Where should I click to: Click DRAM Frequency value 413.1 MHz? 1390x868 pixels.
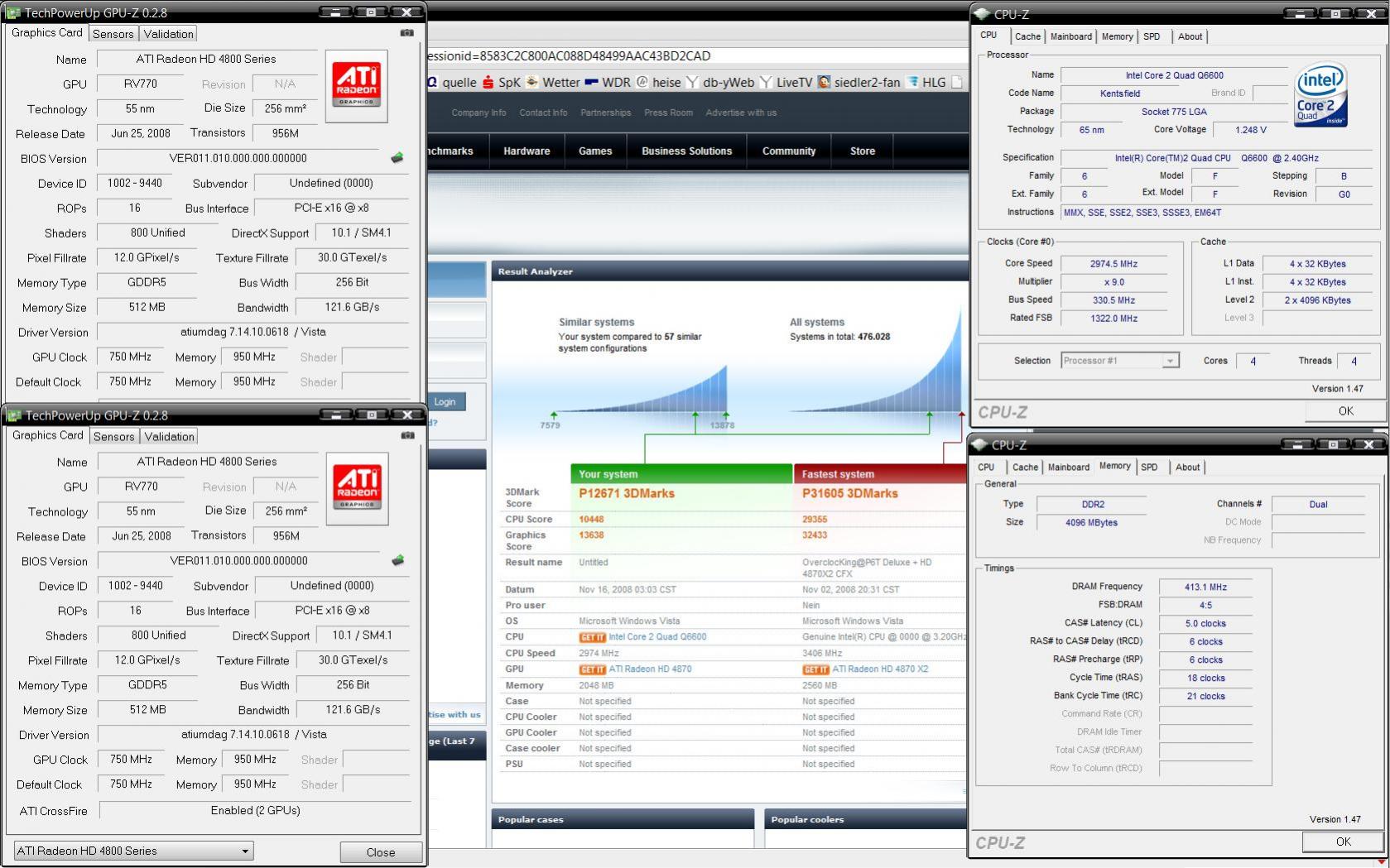(x=1205, y=587)
